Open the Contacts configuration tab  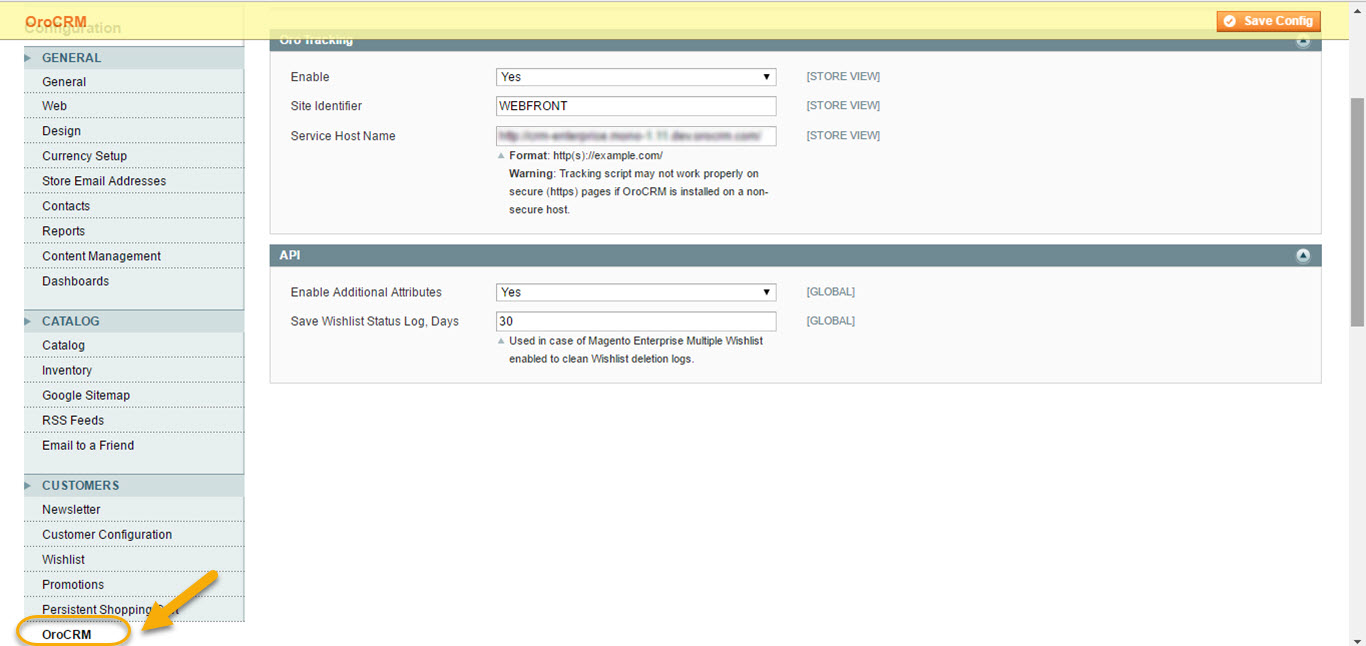pos(134,206)
